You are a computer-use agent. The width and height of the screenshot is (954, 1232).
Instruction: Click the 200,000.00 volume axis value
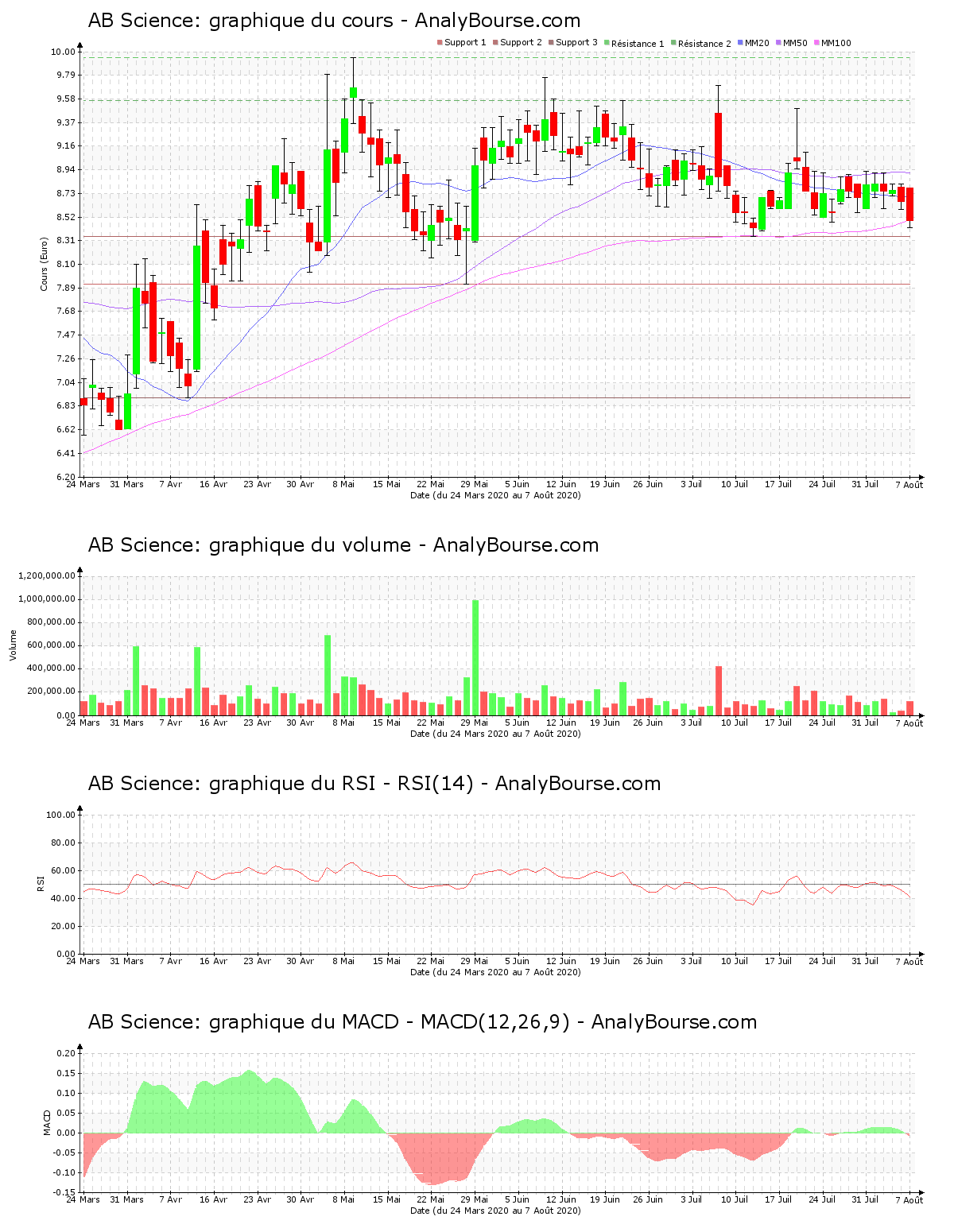point(50,692)
